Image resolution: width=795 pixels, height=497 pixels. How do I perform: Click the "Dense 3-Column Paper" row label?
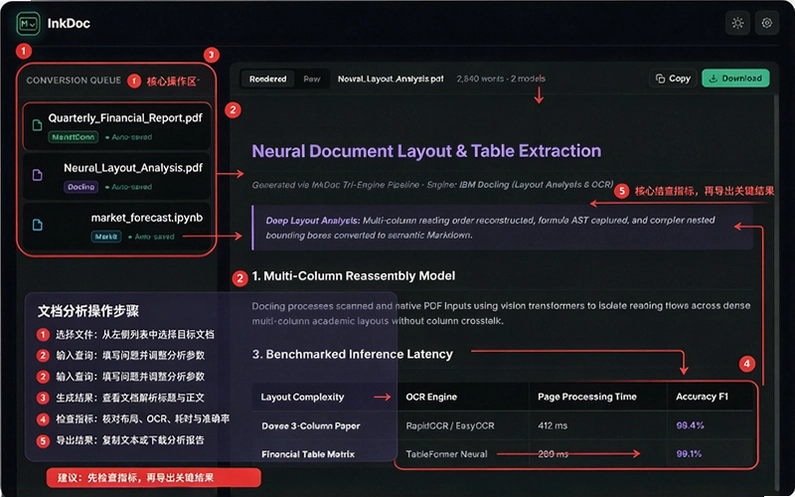click(310, 426)
